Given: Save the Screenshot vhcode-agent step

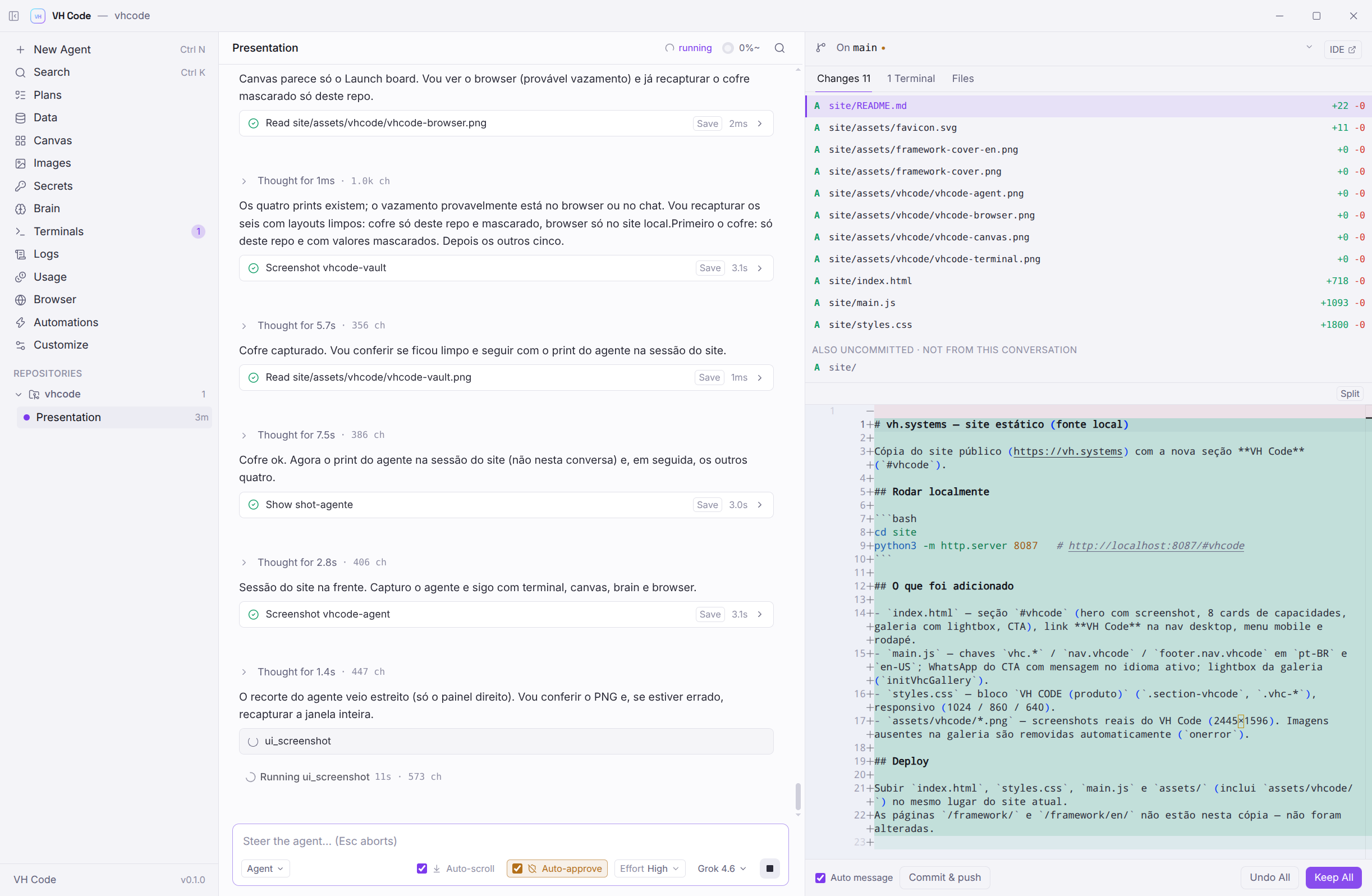Looking at the screenshot, I should [710, 615].
